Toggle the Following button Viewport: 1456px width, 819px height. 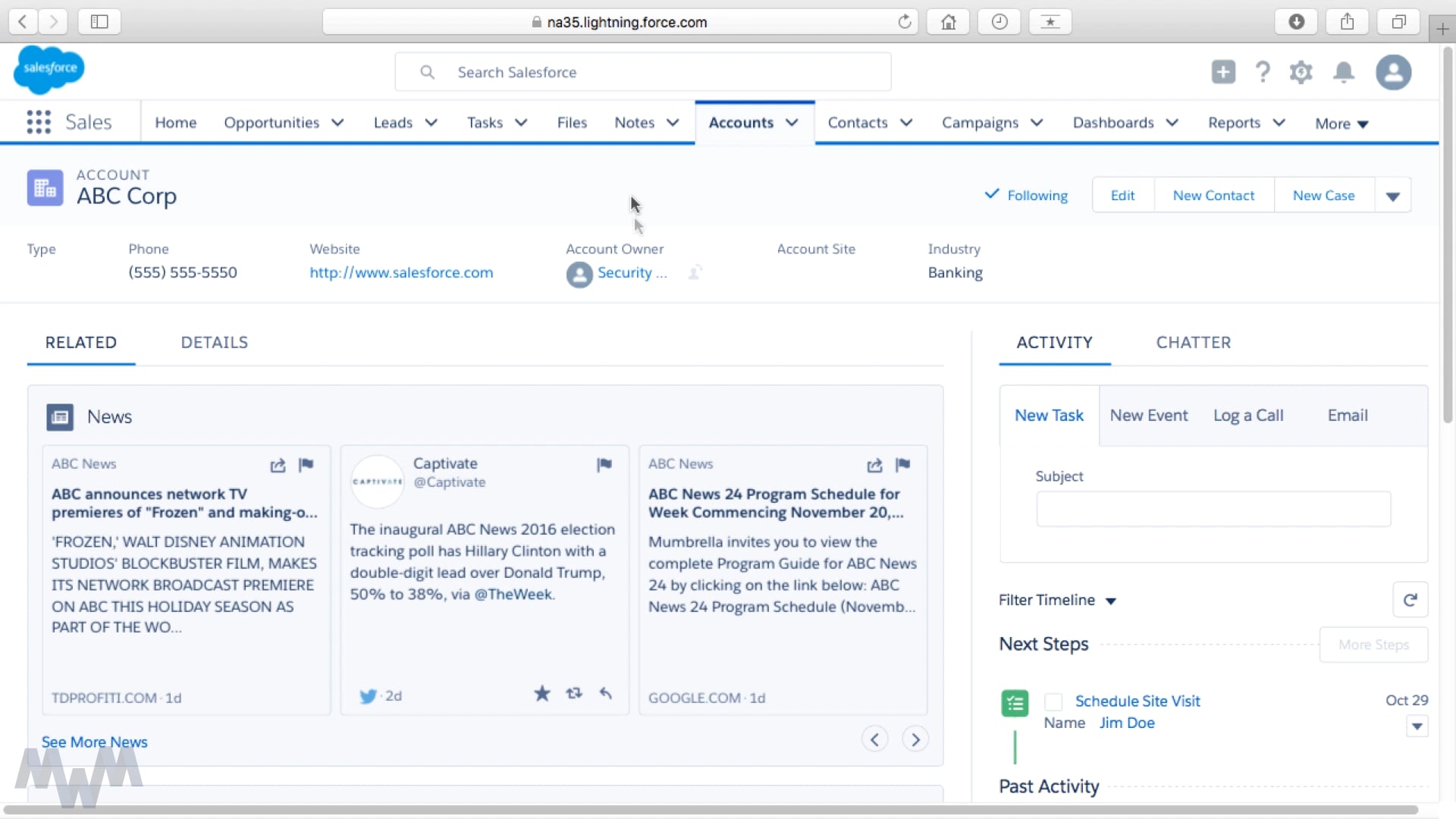[1026, 195]
